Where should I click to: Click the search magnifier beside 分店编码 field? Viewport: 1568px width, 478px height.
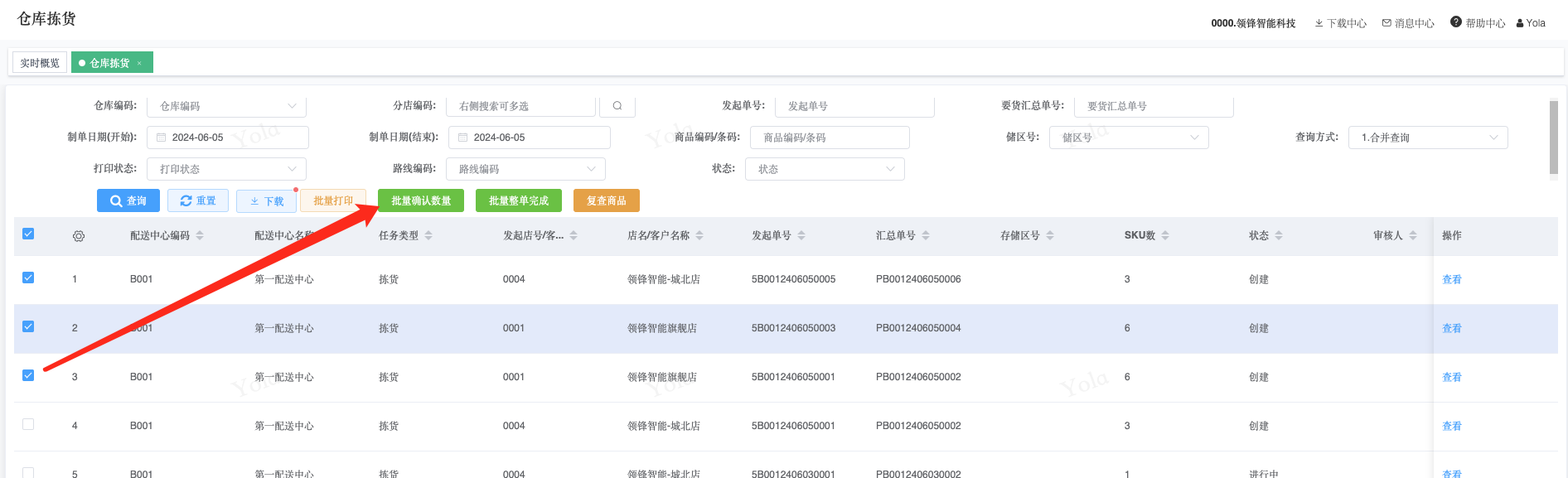click(617, 106)
